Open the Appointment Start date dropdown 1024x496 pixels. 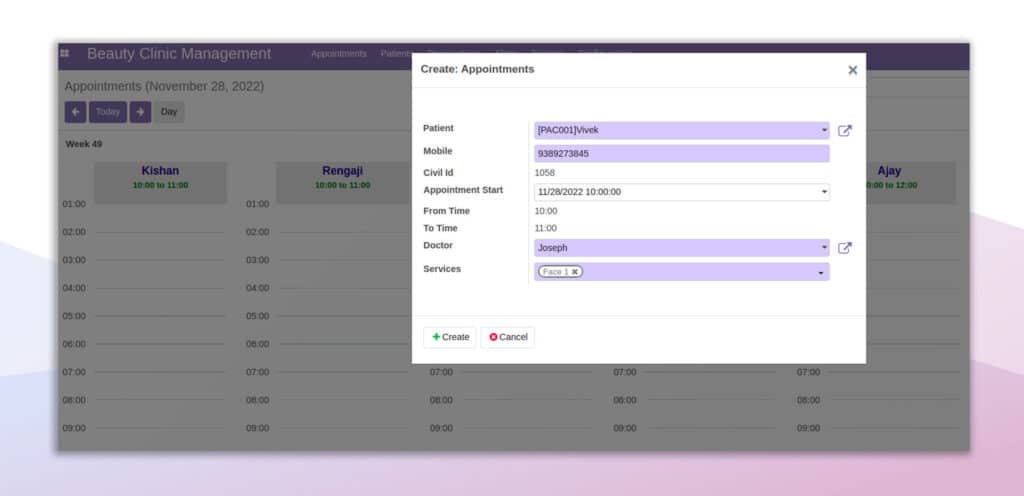pos(824,192)
